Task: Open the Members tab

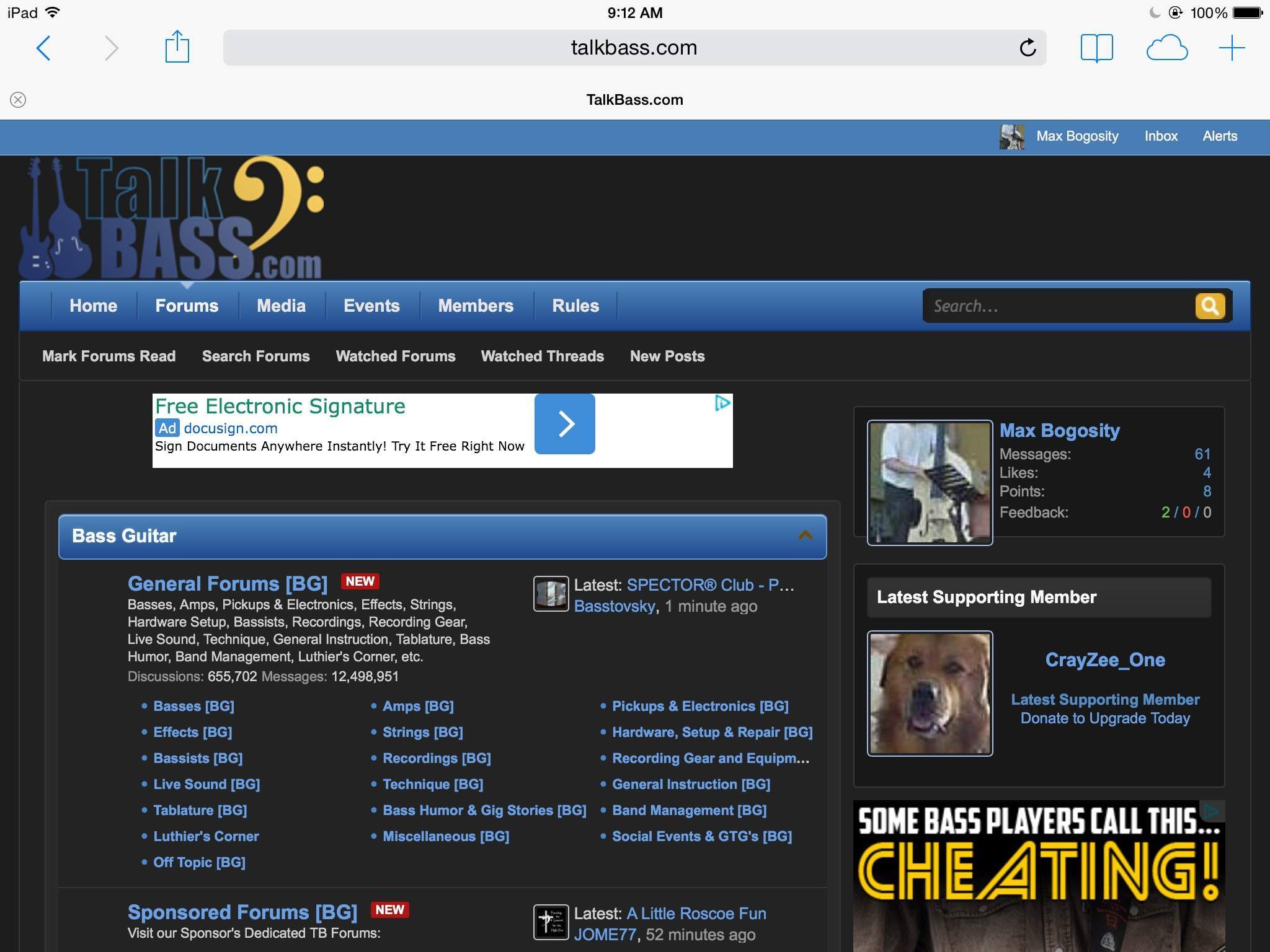Action: point(476,306)
